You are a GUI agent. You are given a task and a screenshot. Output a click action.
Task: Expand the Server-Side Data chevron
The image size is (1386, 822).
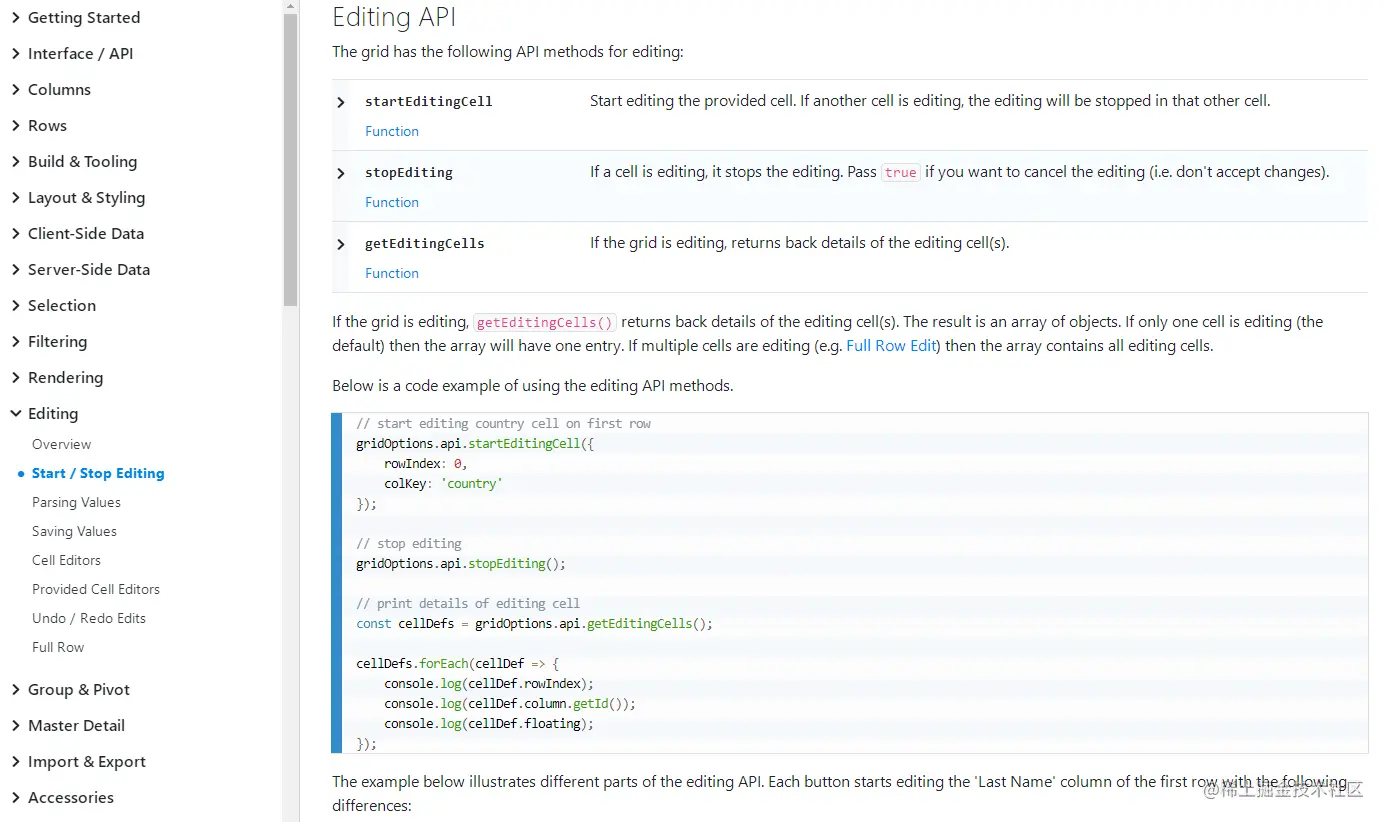pos(16,270)
